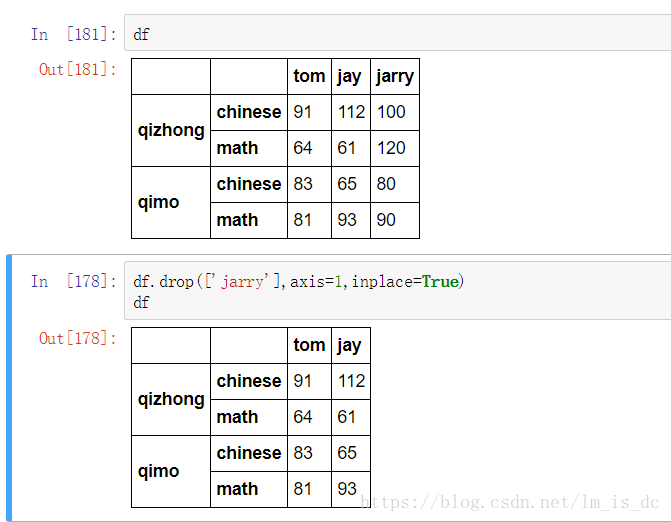This screenshot has width=671, height=522.
Task: Click 'chinese' under qizhong in Out[178] table
Action: (x=249, y=382)
